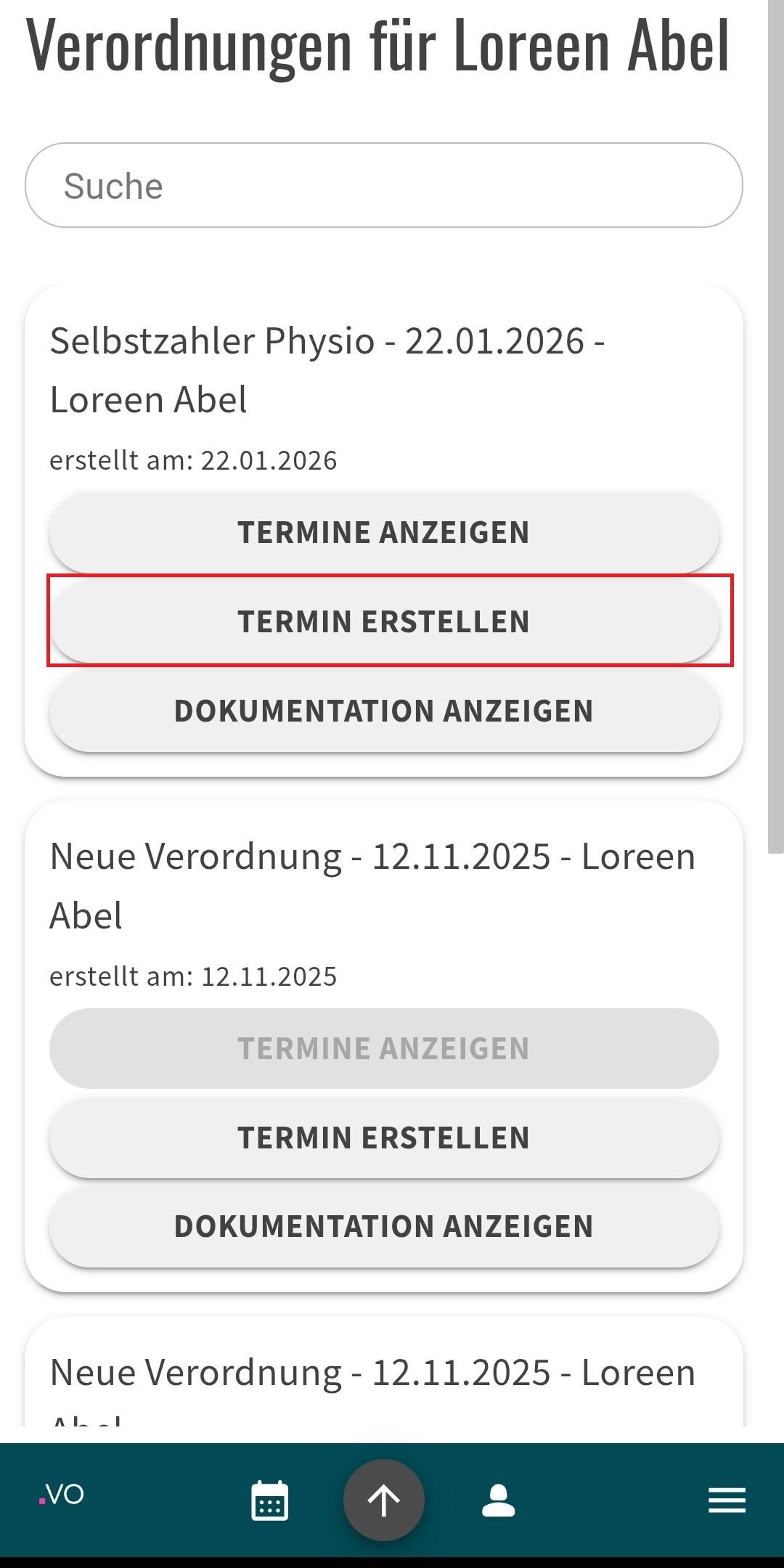The width and height of the screenshot is (784, 1568).
Task: Create Termin for Selbstzahler Physio prescription
Action: (383, 621)
